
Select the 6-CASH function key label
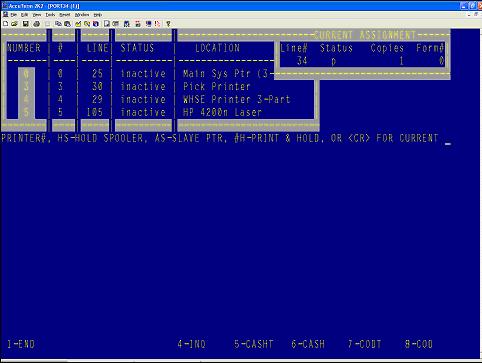pos(308,344)
